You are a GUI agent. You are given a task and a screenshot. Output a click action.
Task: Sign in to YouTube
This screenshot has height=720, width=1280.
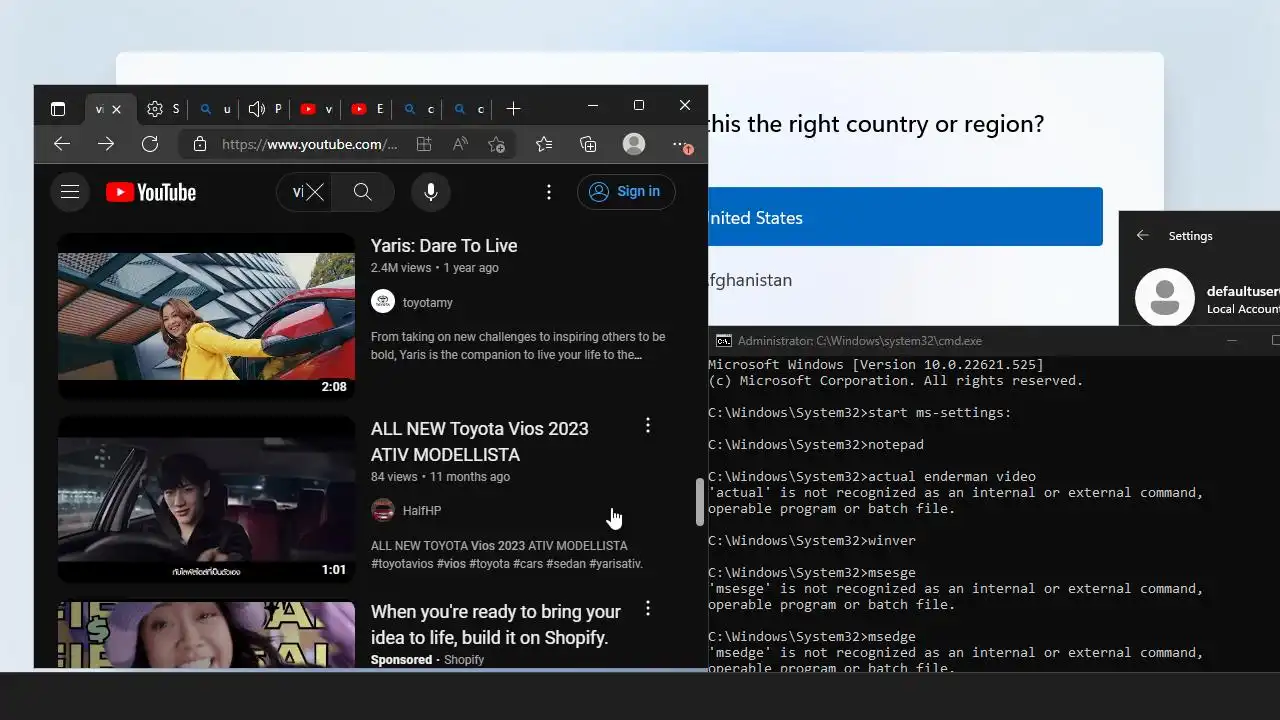tap(626, 192)
